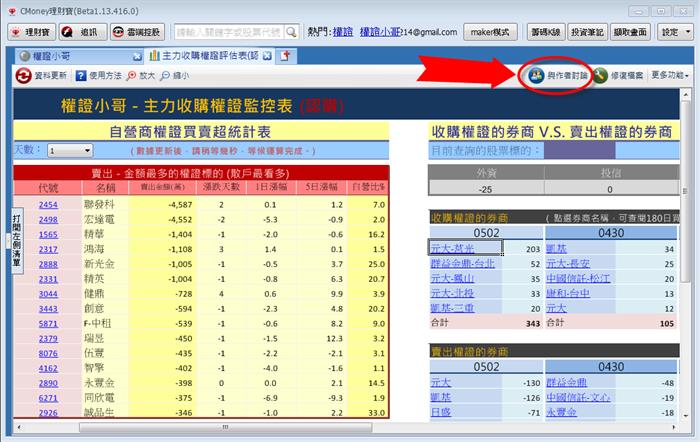The height and width of the screenshot is (442, 700).
Task: Open stock code 2317 link
Action: (x=48, y=249)
